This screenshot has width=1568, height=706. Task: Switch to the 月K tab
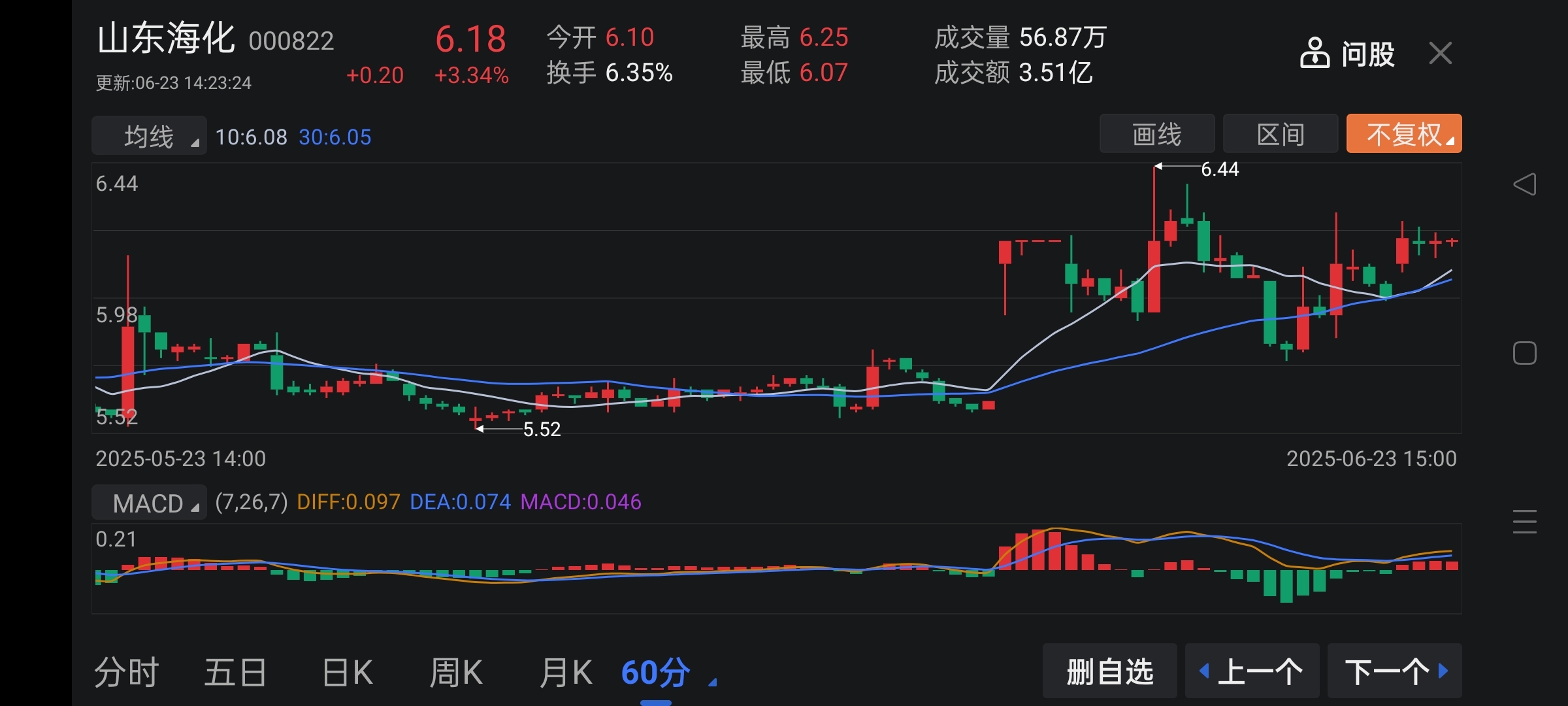point(565,673)
